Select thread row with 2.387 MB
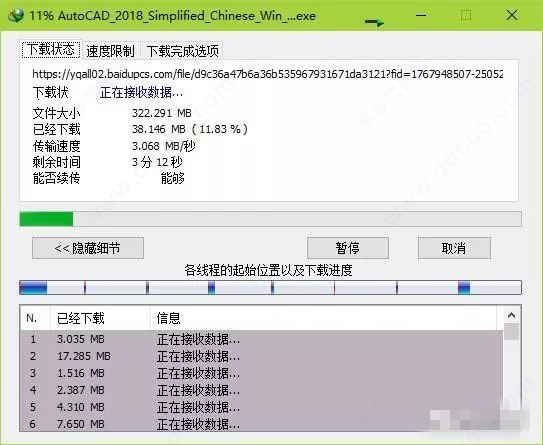Image resolution: width=543 pixels, height=445 pixels. tap(261, 390)
